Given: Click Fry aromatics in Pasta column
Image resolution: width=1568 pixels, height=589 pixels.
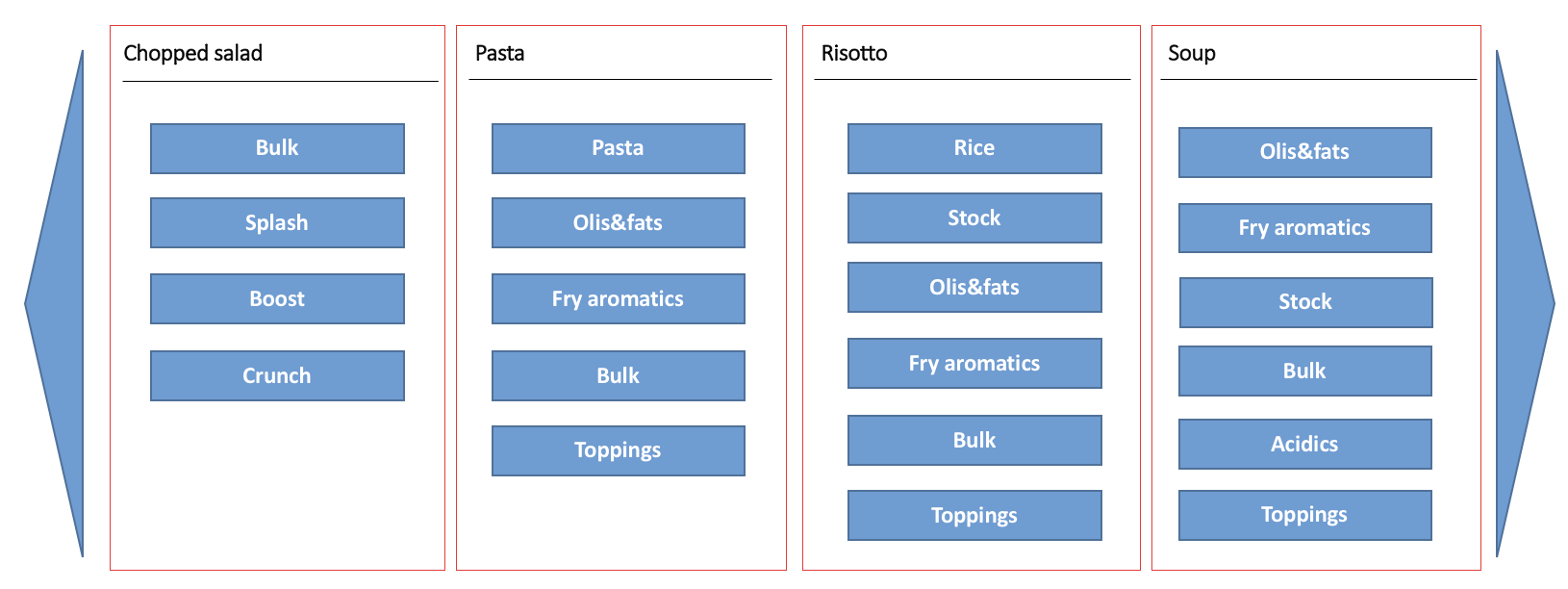Looking at the screenshot, I should point(619,299).
